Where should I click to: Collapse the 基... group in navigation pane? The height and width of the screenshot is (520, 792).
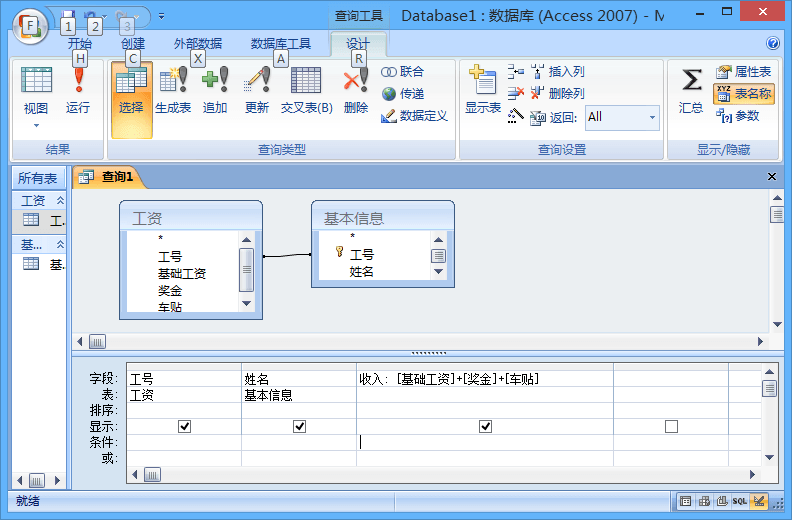coord(60,244)
